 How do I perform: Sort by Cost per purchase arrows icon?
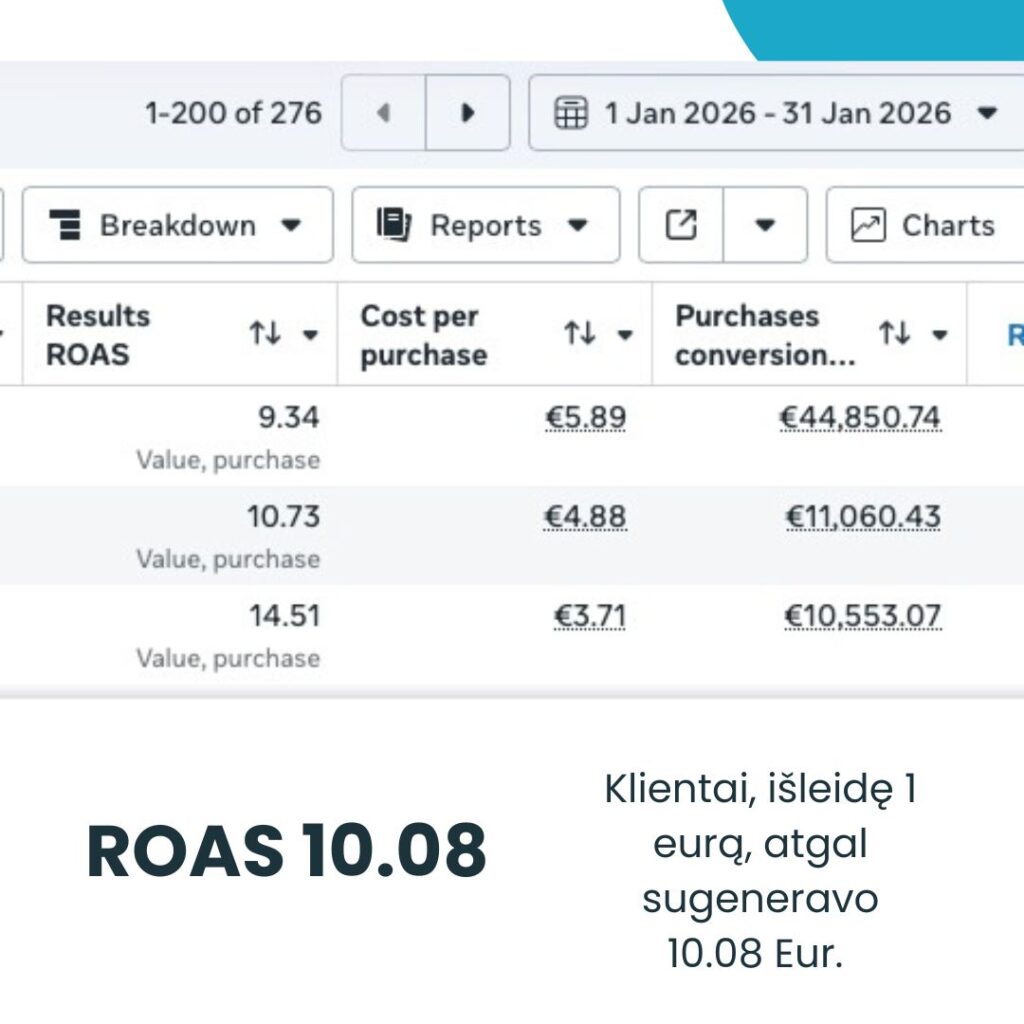point(580,334)
